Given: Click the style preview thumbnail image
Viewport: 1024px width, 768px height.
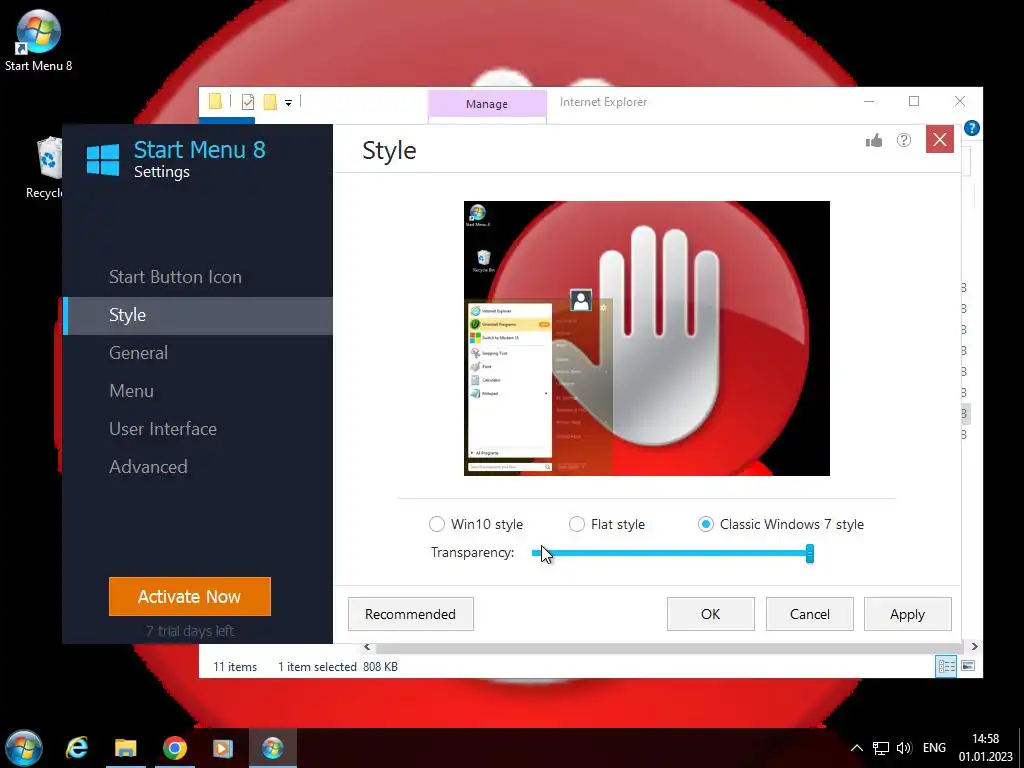Looking at the screenshot, I should [647, 338].
